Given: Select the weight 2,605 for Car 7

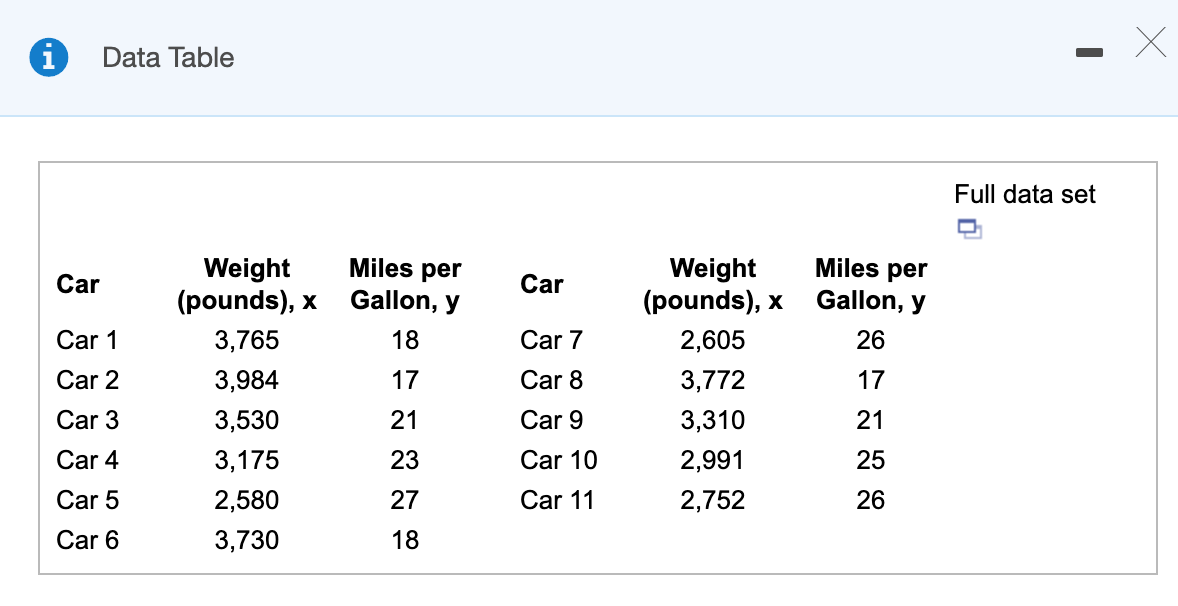Looking at the screenshot, I should coord(713,340).
